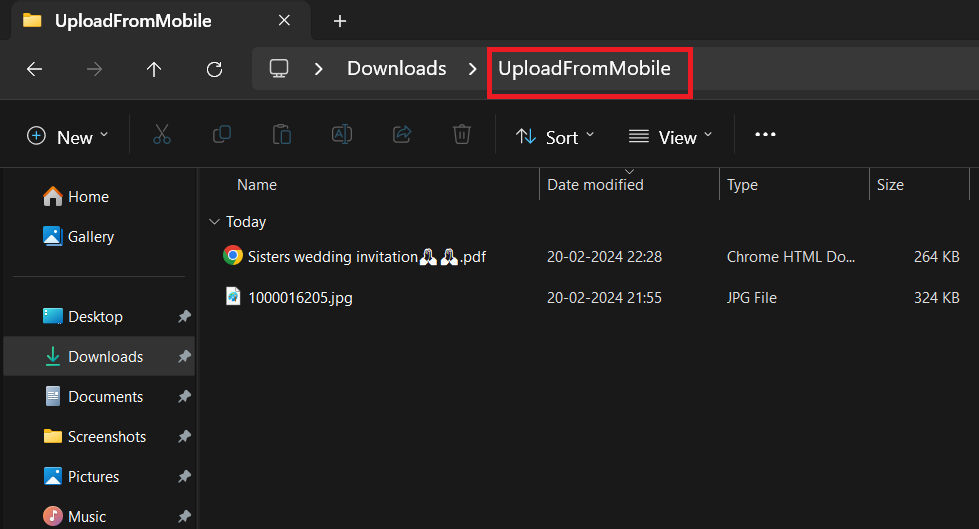
Task: Navigate back using the back arrow
Action: tap(34, 69)
